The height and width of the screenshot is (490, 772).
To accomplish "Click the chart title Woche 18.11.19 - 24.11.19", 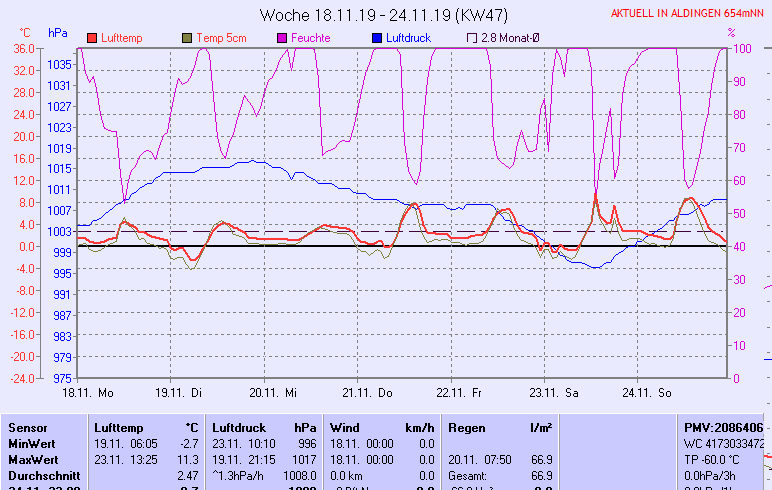I will coord(383,15).
